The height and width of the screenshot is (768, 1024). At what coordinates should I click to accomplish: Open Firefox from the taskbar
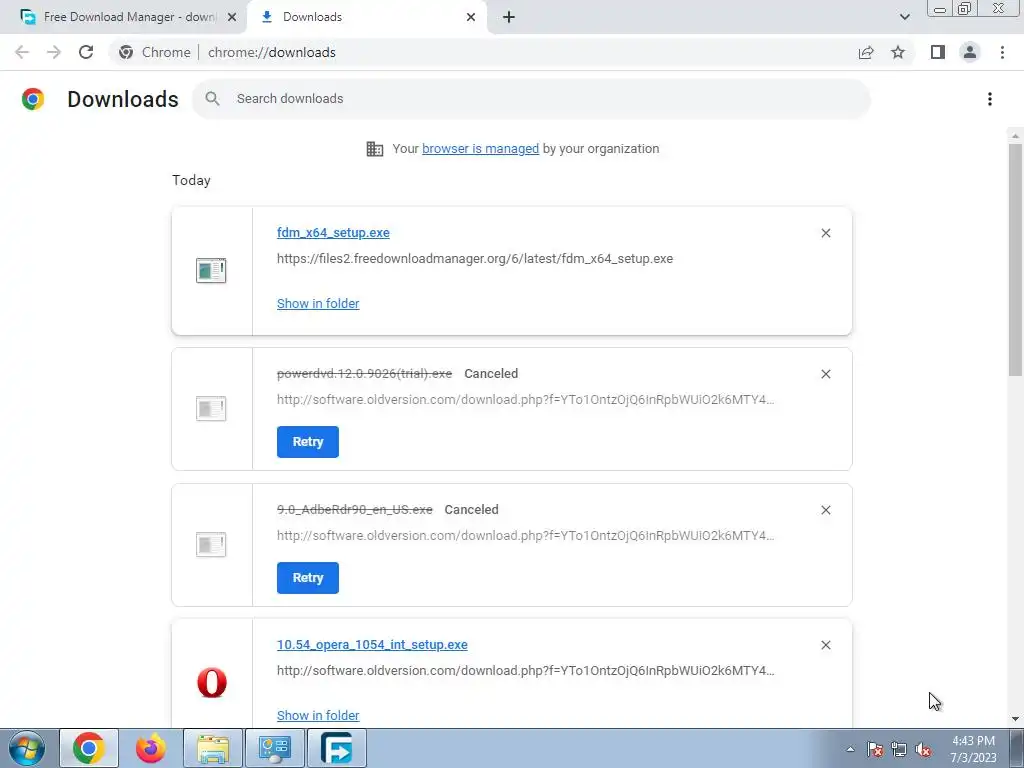pyautogui.click(x=151, y=748)
